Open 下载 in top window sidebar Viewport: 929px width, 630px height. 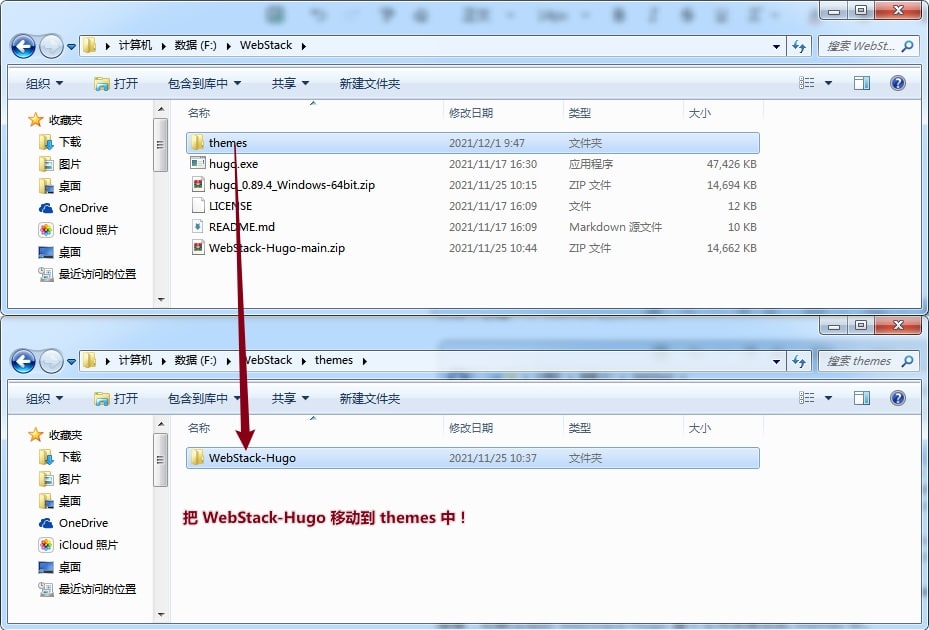tap(60, 142)
